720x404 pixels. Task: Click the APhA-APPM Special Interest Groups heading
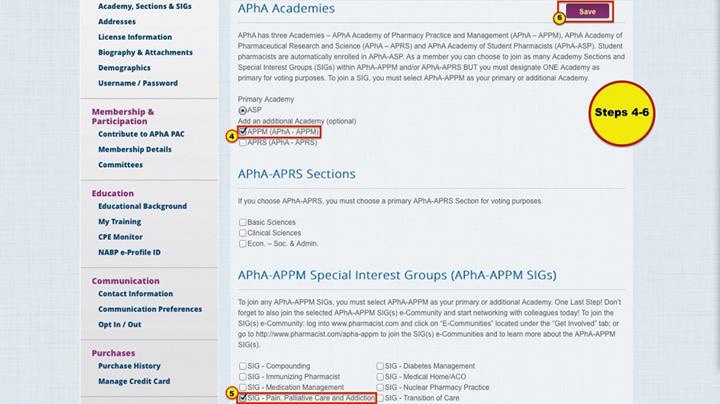[x=397, y=275]
